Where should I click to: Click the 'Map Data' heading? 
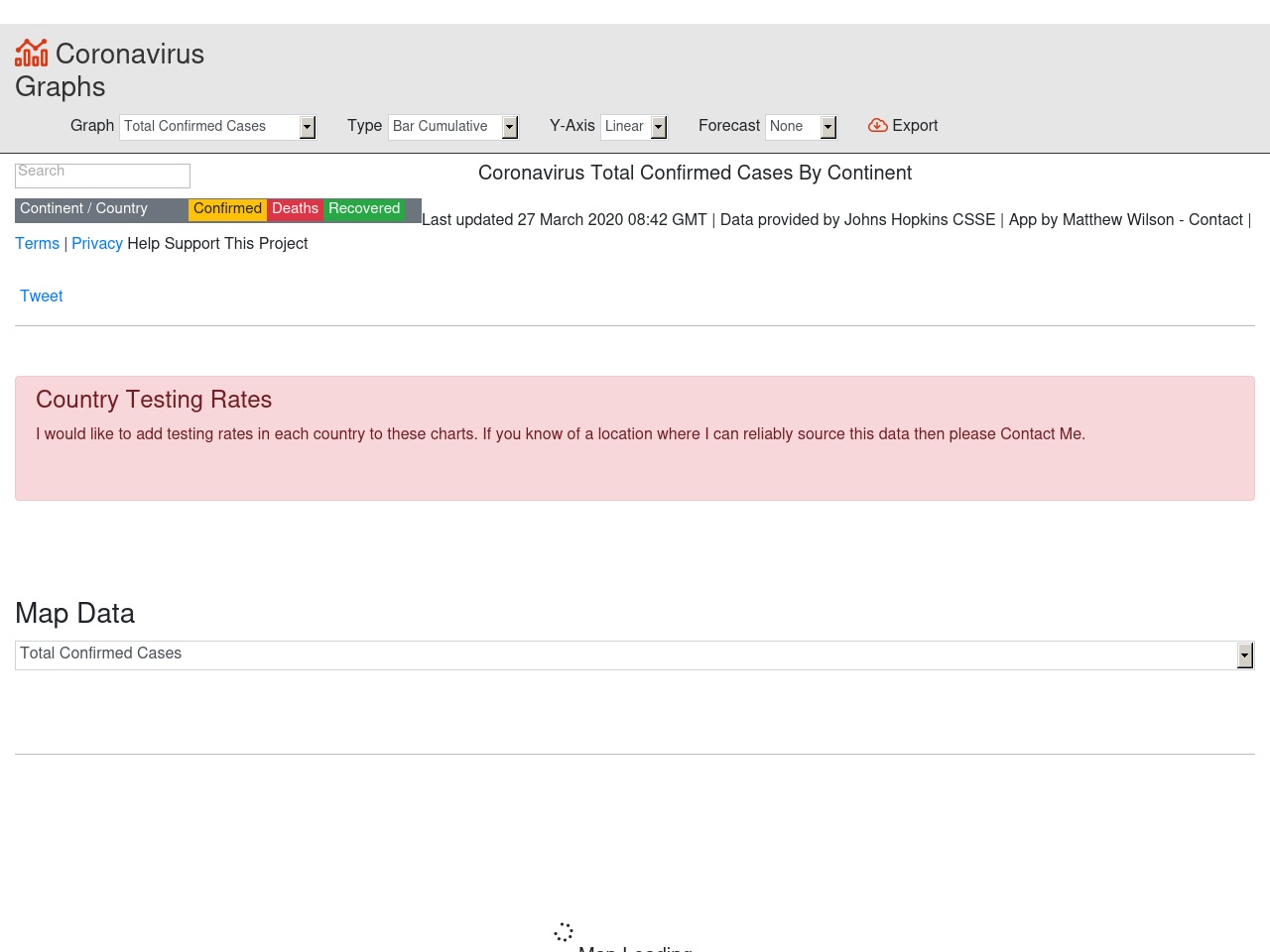click(x=74, y=613)
